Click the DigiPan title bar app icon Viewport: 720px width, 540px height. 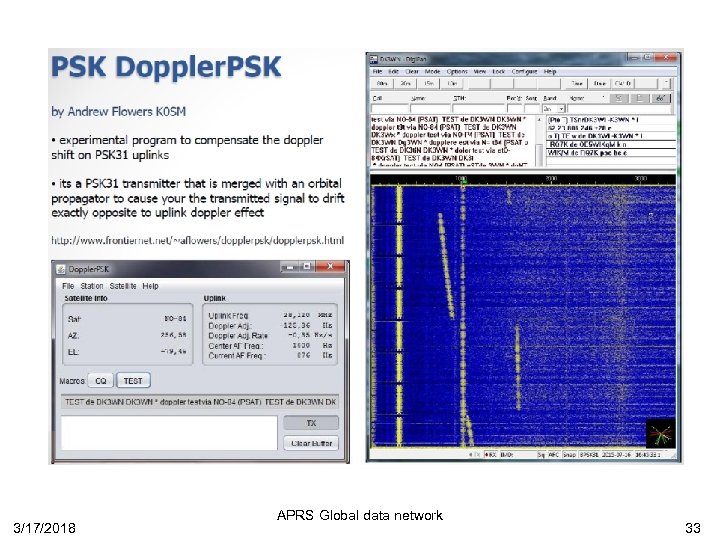pyautogui.click(x=374, y=59)
